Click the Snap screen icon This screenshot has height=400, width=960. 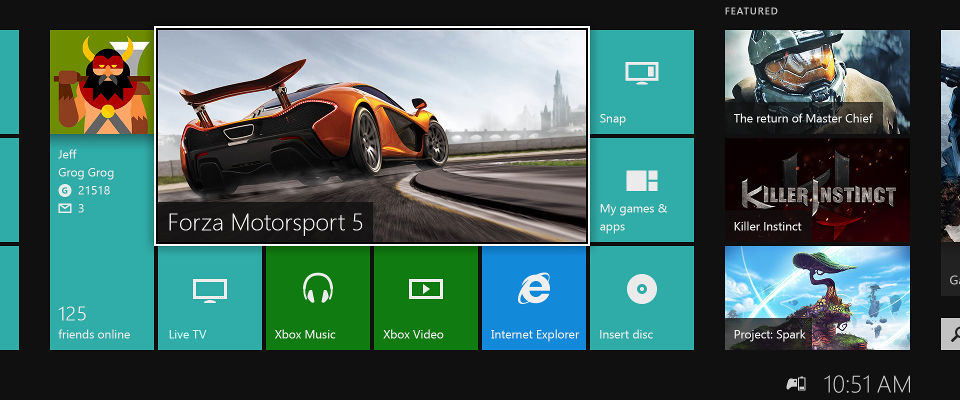coord(642,73)
